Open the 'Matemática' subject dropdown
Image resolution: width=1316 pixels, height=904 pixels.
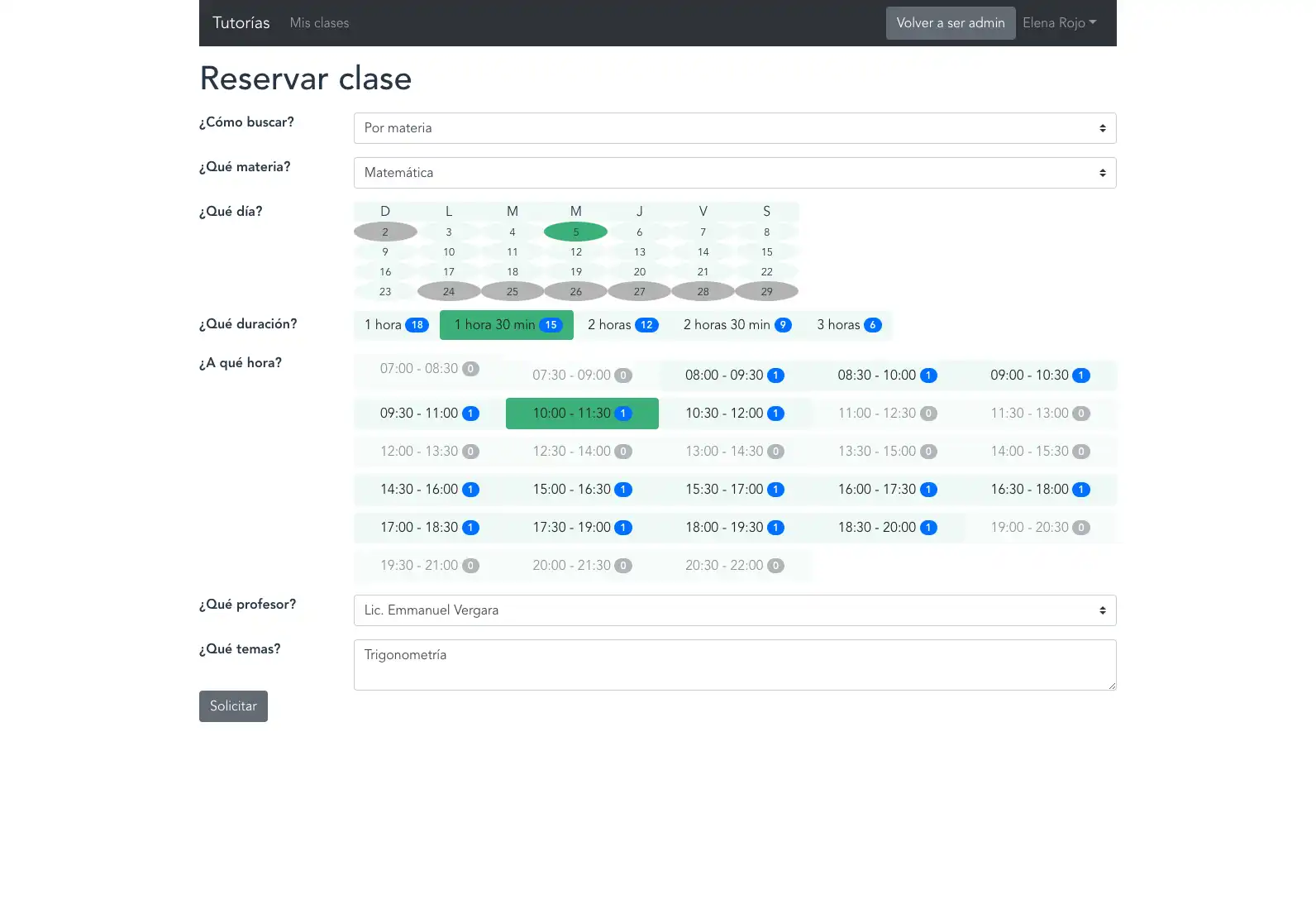[x=735, y=173]
